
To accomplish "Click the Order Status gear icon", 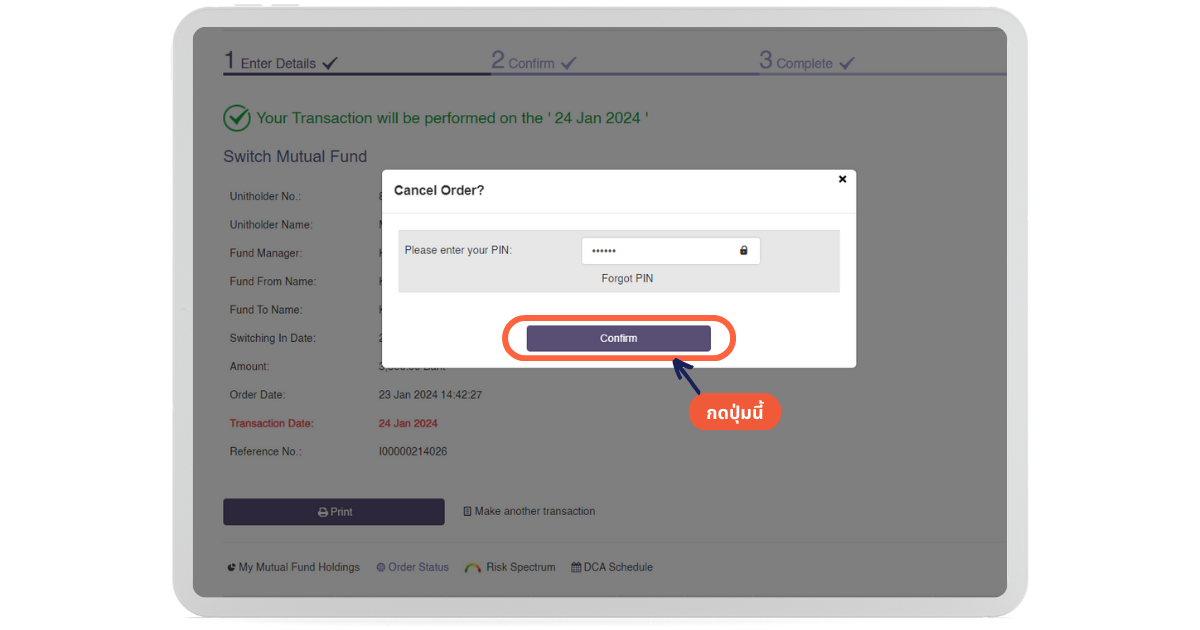I will pyautogui.click(x=381, y=568).
